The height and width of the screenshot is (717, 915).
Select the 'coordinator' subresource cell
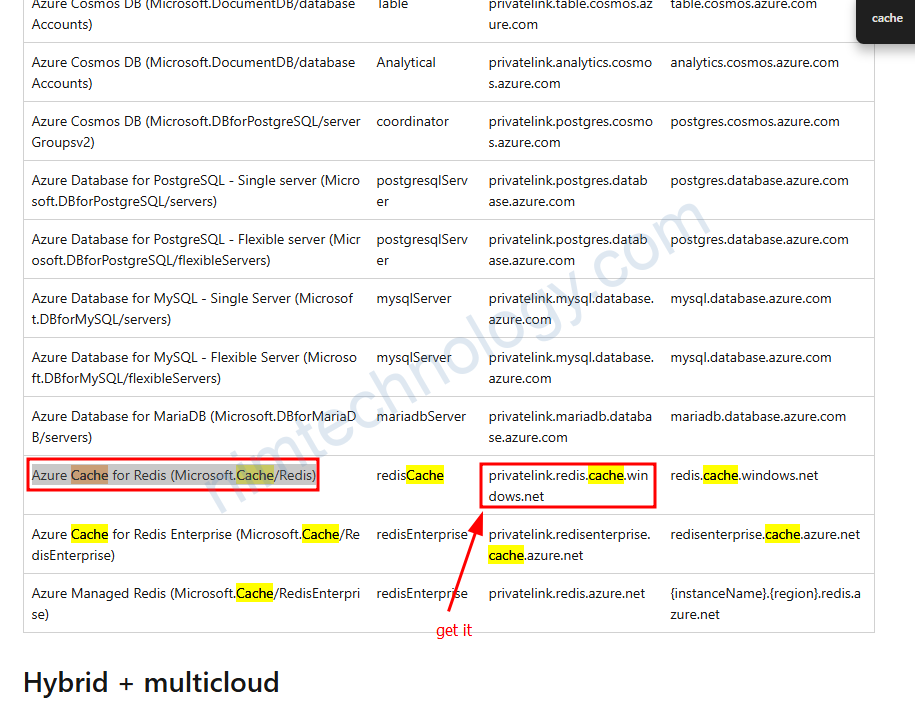click(x=412, y=122)
